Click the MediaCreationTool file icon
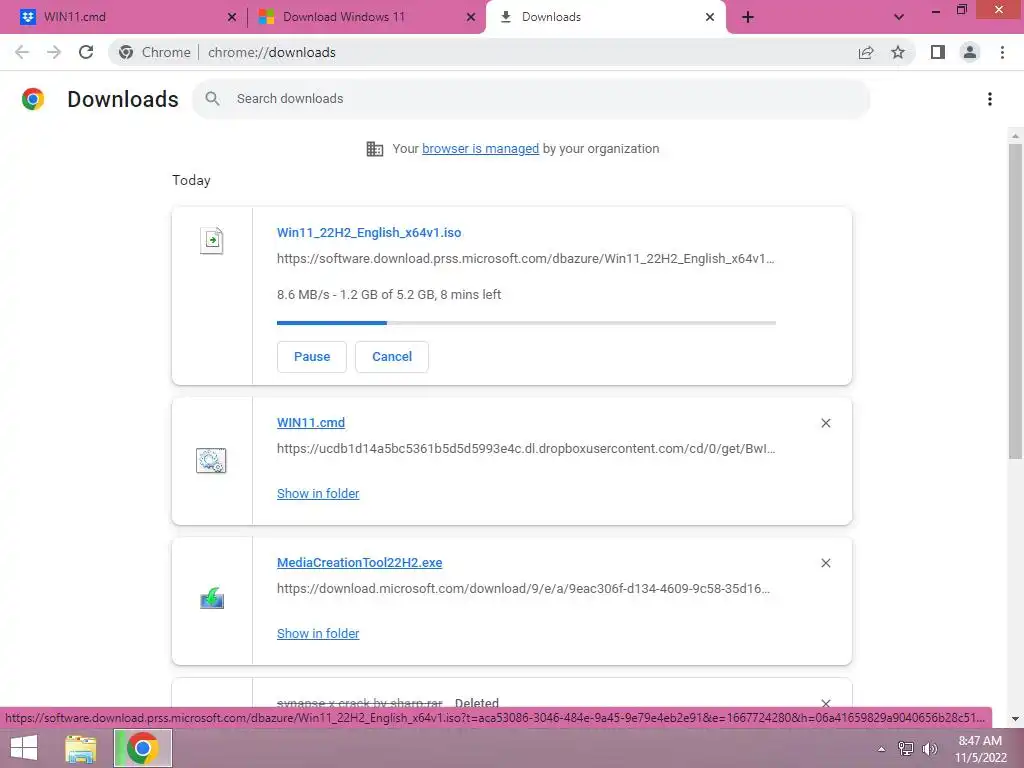Screen dimensions: 1024x768 [212, 598]
